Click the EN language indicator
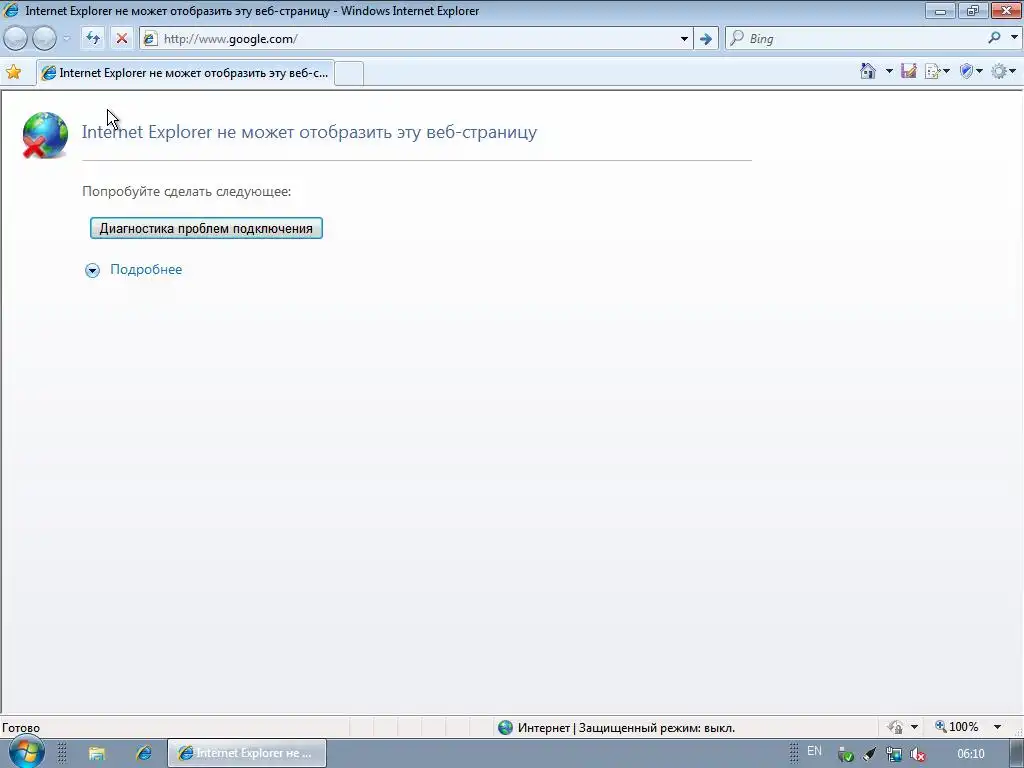The width and height of the screenshot is (1024, 768). click(x=814, y=752)
